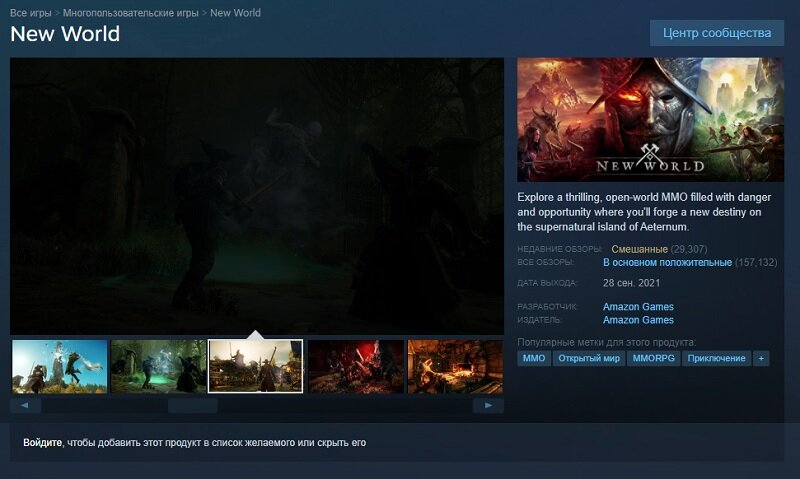Click release date 28 сен. 2021
The image size is (800, 479).
(x=632, y=283)
